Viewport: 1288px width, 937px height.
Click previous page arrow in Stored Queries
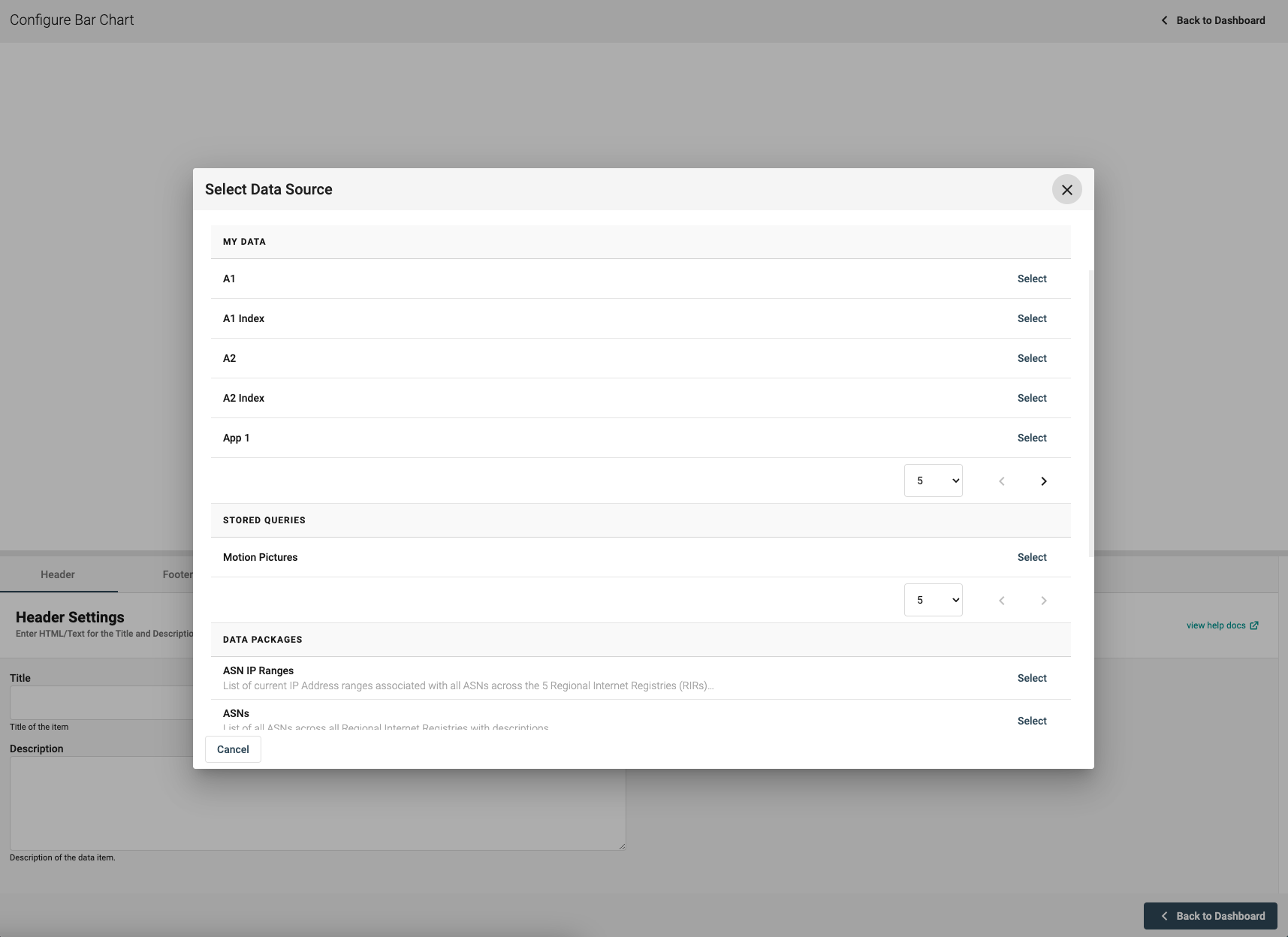tap(1001, 601)
